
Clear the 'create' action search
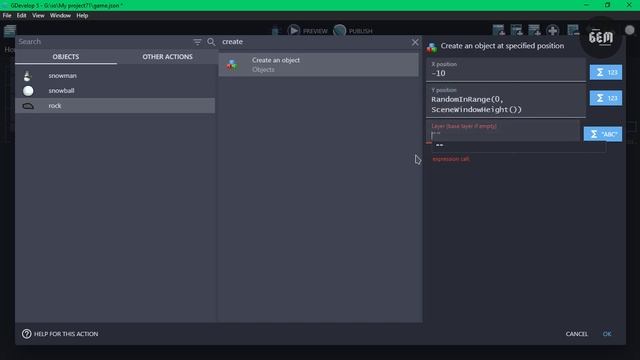415,42
